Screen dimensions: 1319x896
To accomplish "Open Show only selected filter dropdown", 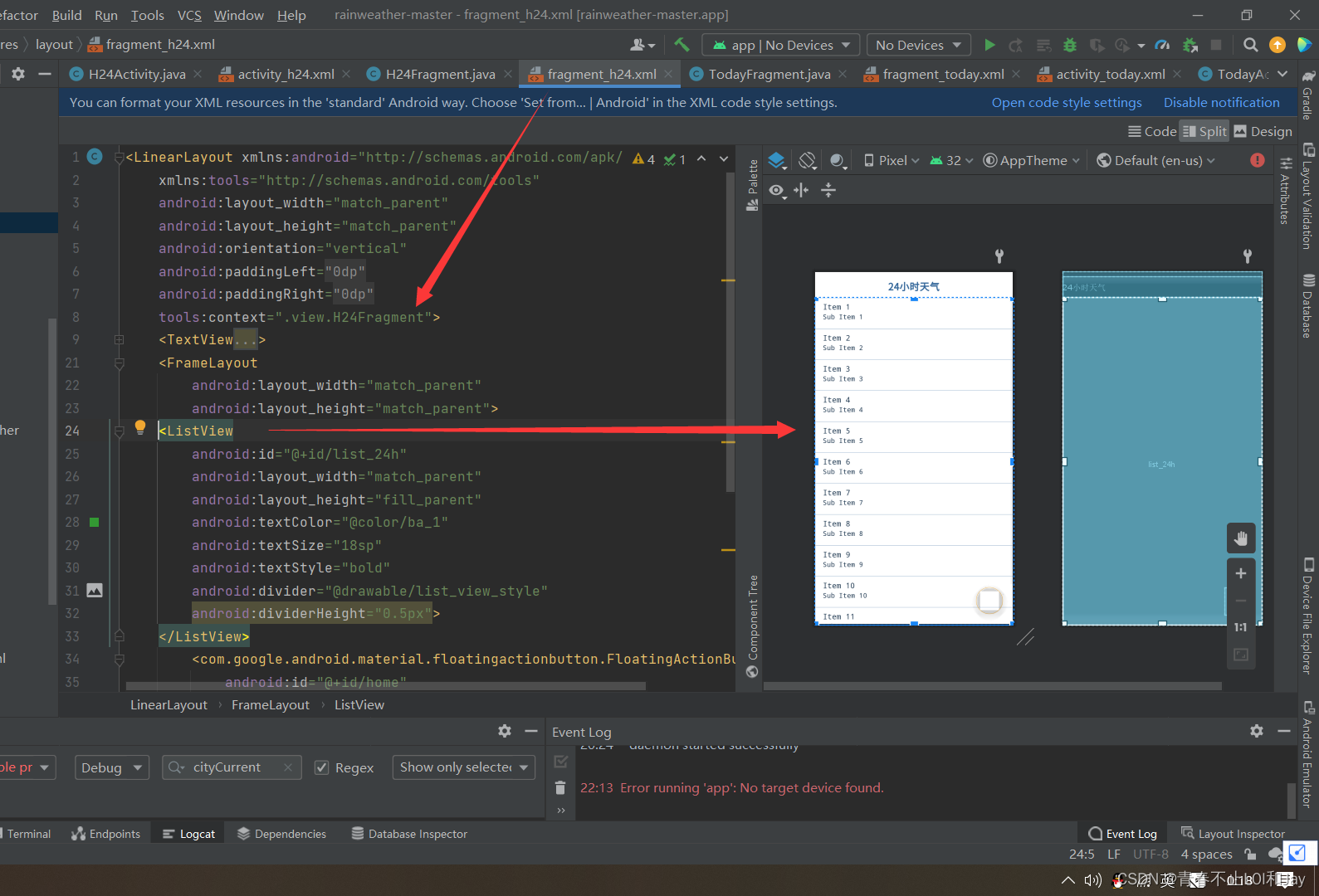I will (x=464, y=767).
